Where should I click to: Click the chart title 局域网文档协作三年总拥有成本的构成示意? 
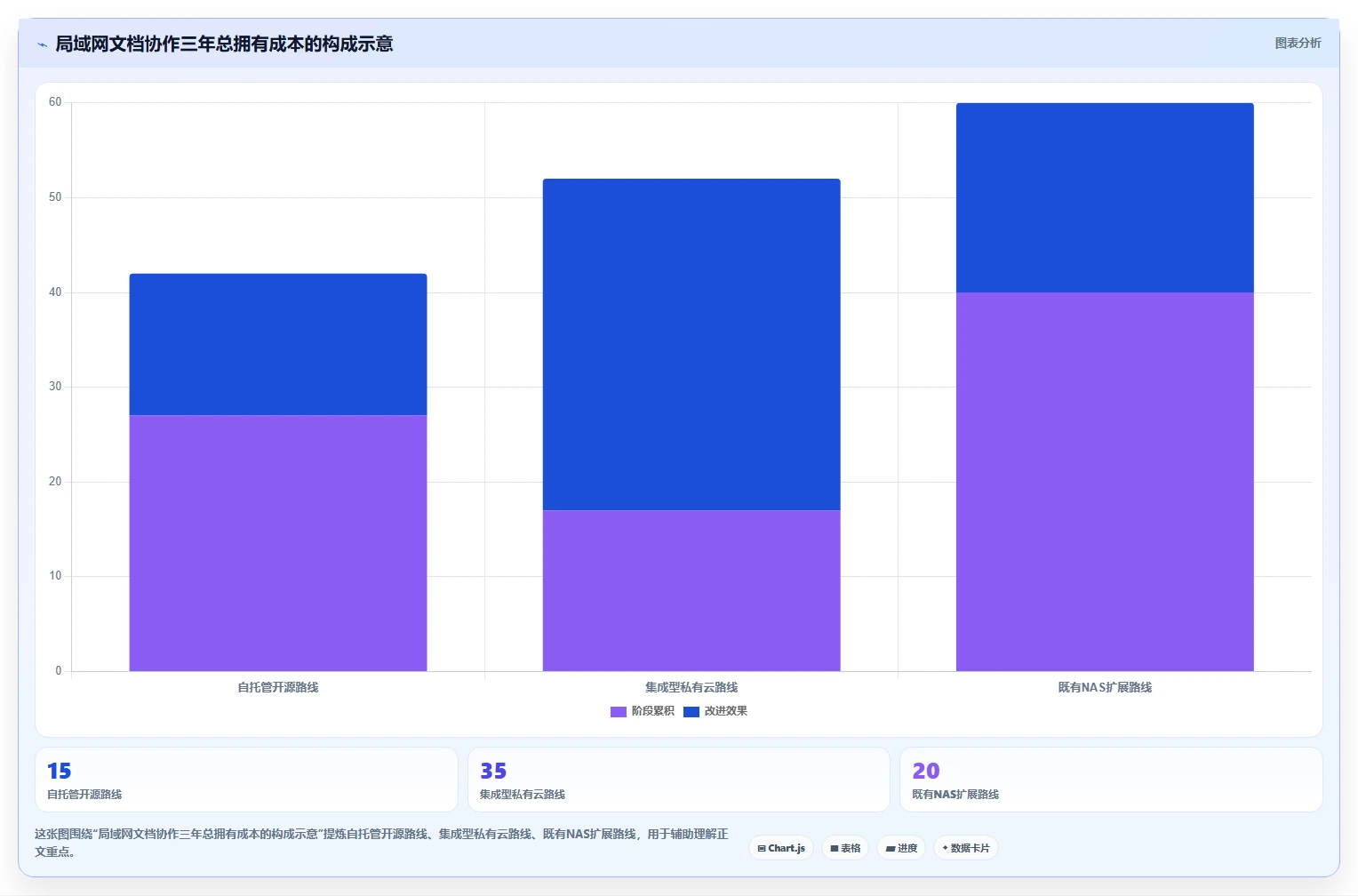224,44
